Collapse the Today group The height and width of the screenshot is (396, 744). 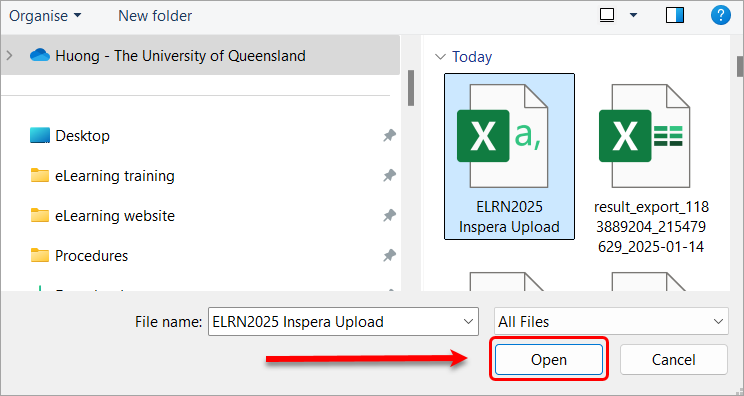440,57
